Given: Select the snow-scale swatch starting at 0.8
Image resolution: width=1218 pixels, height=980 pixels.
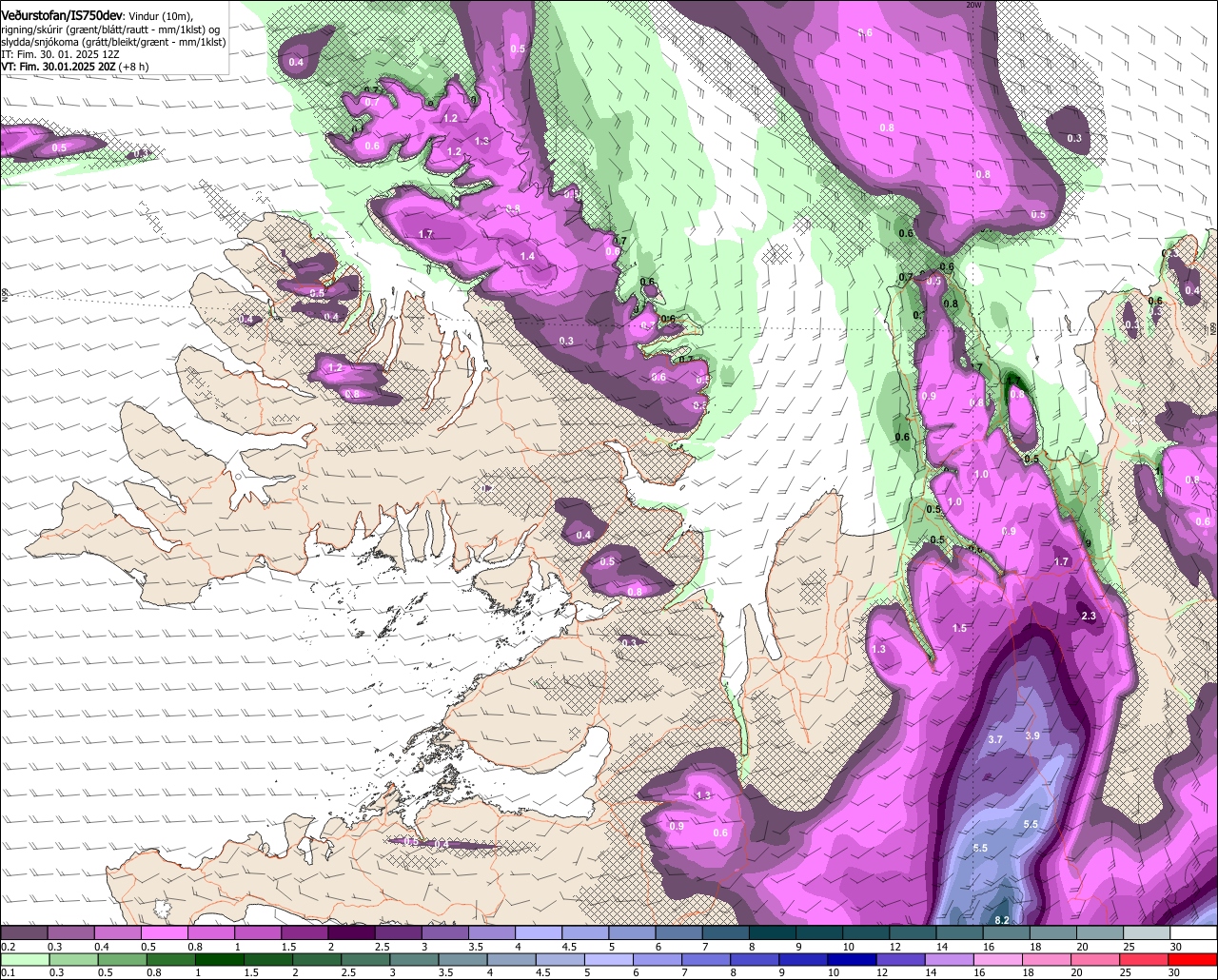Looking at the screenshot, I should pyautogui.click(x=210, y=932).
